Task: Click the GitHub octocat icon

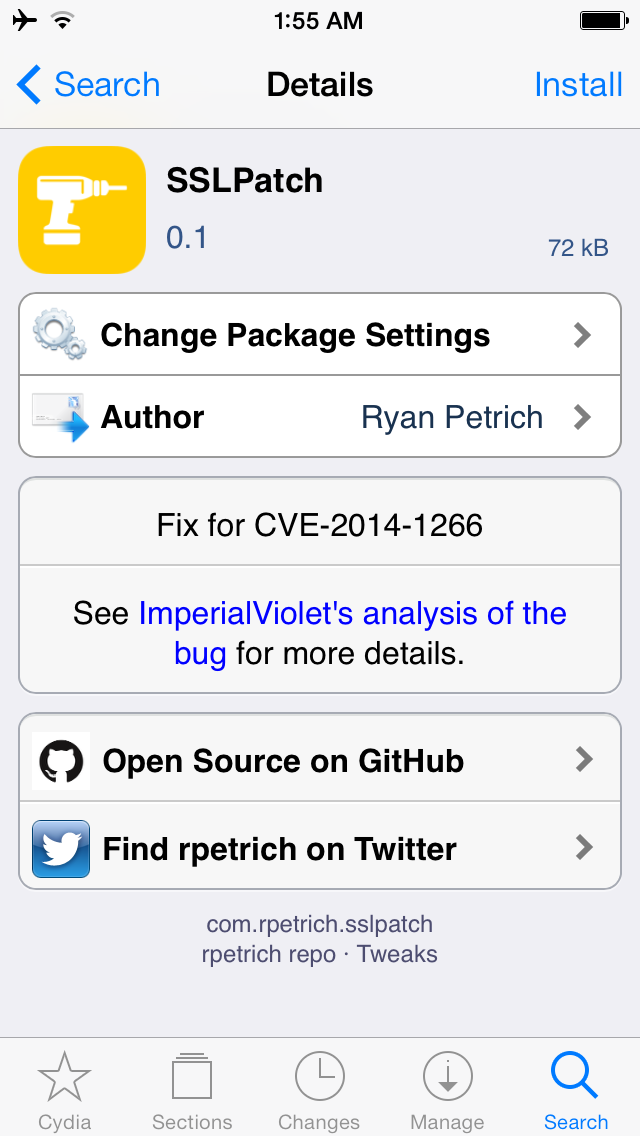Action: point(61,760)
